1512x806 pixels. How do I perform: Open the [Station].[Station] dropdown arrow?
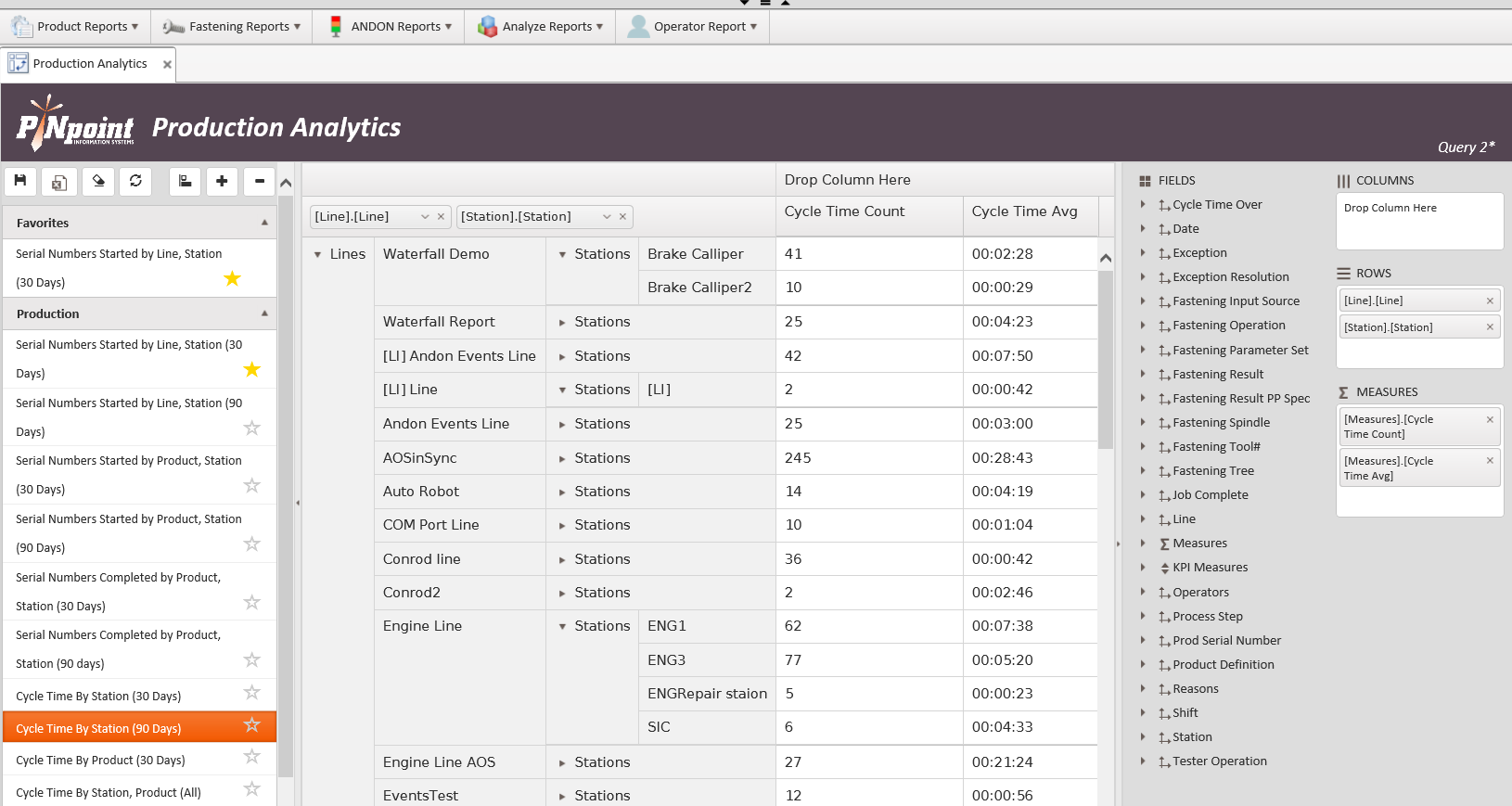(607, 217)
